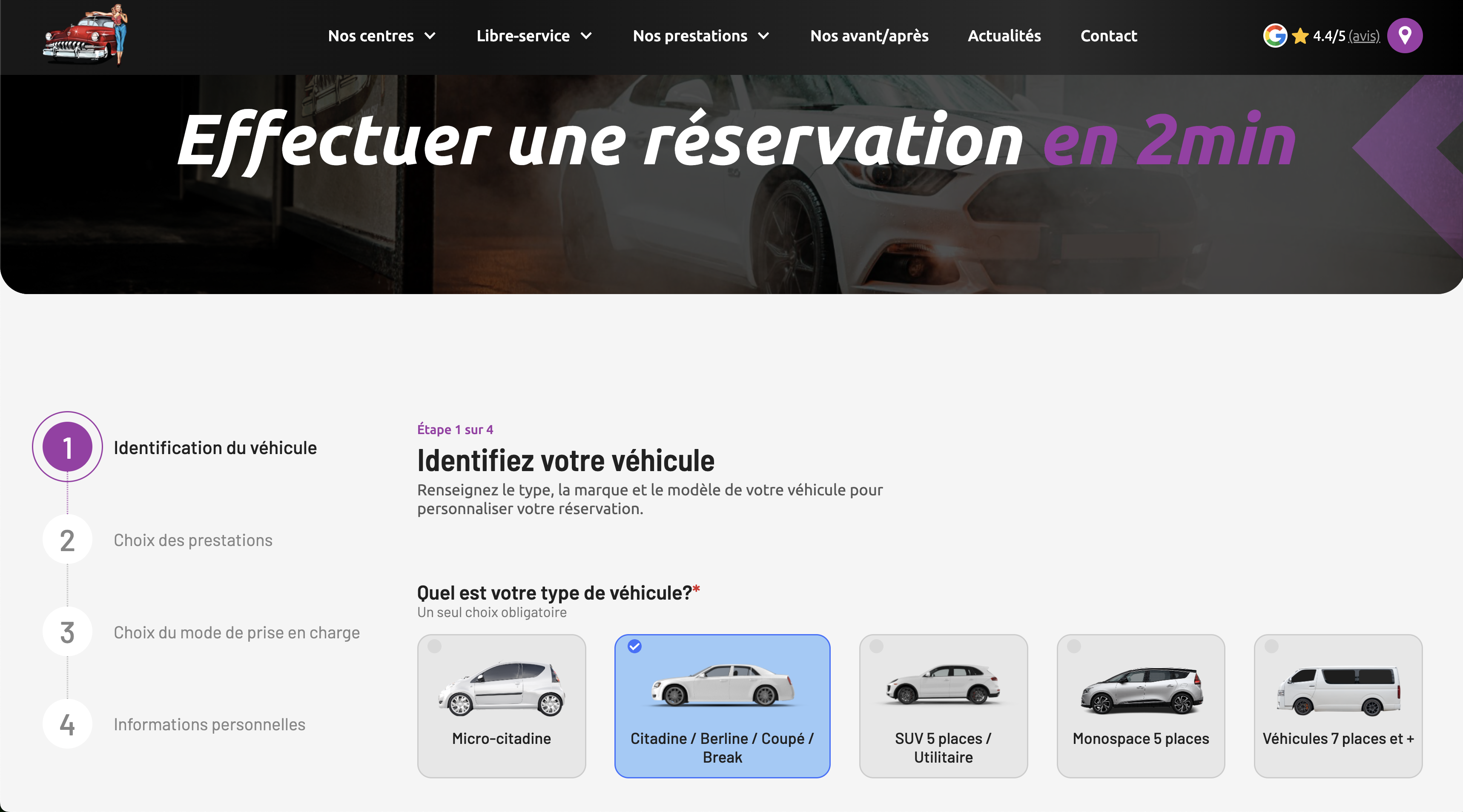Click Informations personnelles step label

[x=209, y=725]
